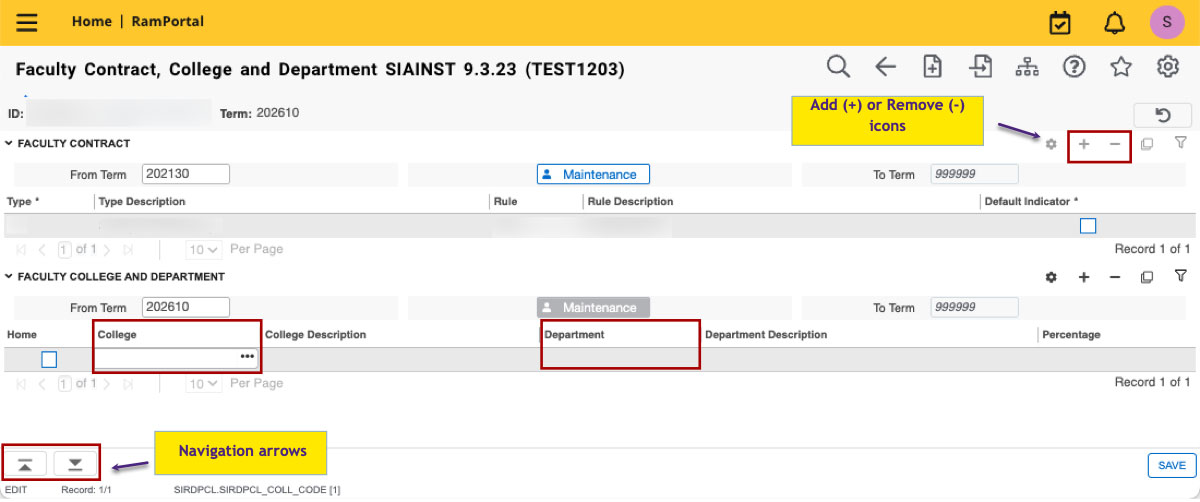Open Per Page dropdown in College and Department
This screenshot has height=502, width=1200.
pyautogui.click(x=204, y=383)
